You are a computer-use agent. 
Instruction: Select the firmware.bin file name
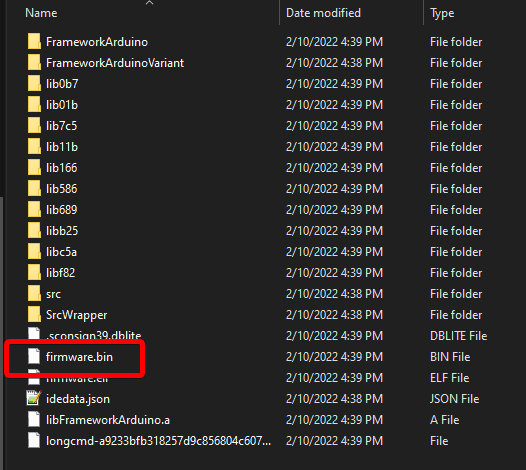click(79, 357)
